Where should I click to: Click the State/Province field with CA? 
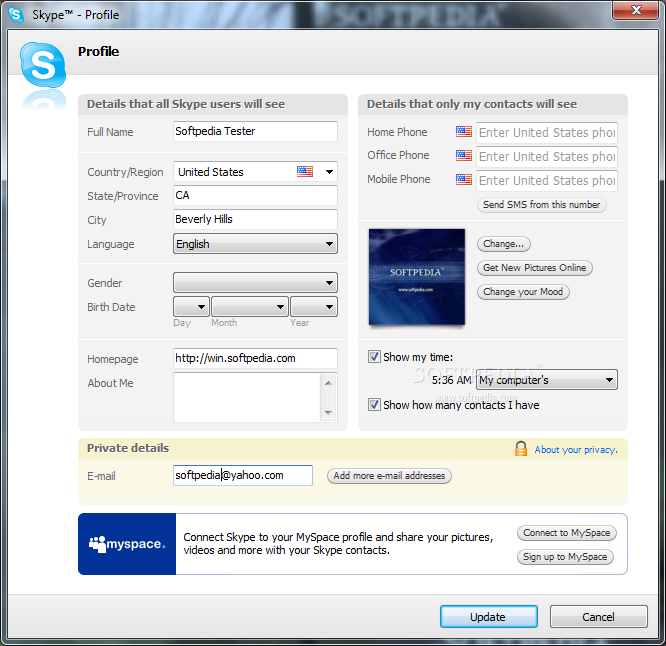click(x=255, y=195)
